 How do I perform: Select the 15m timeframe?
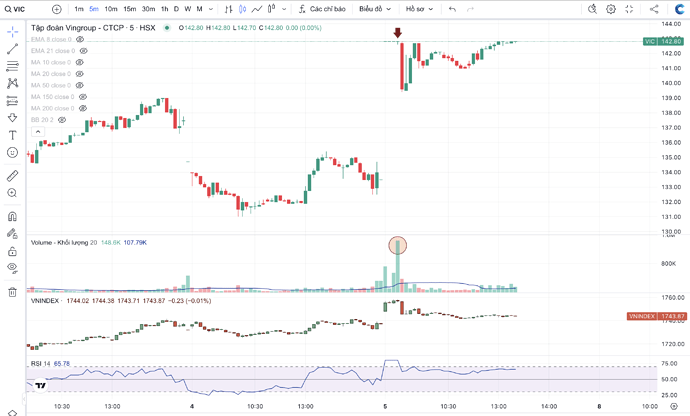pos(129,9)
